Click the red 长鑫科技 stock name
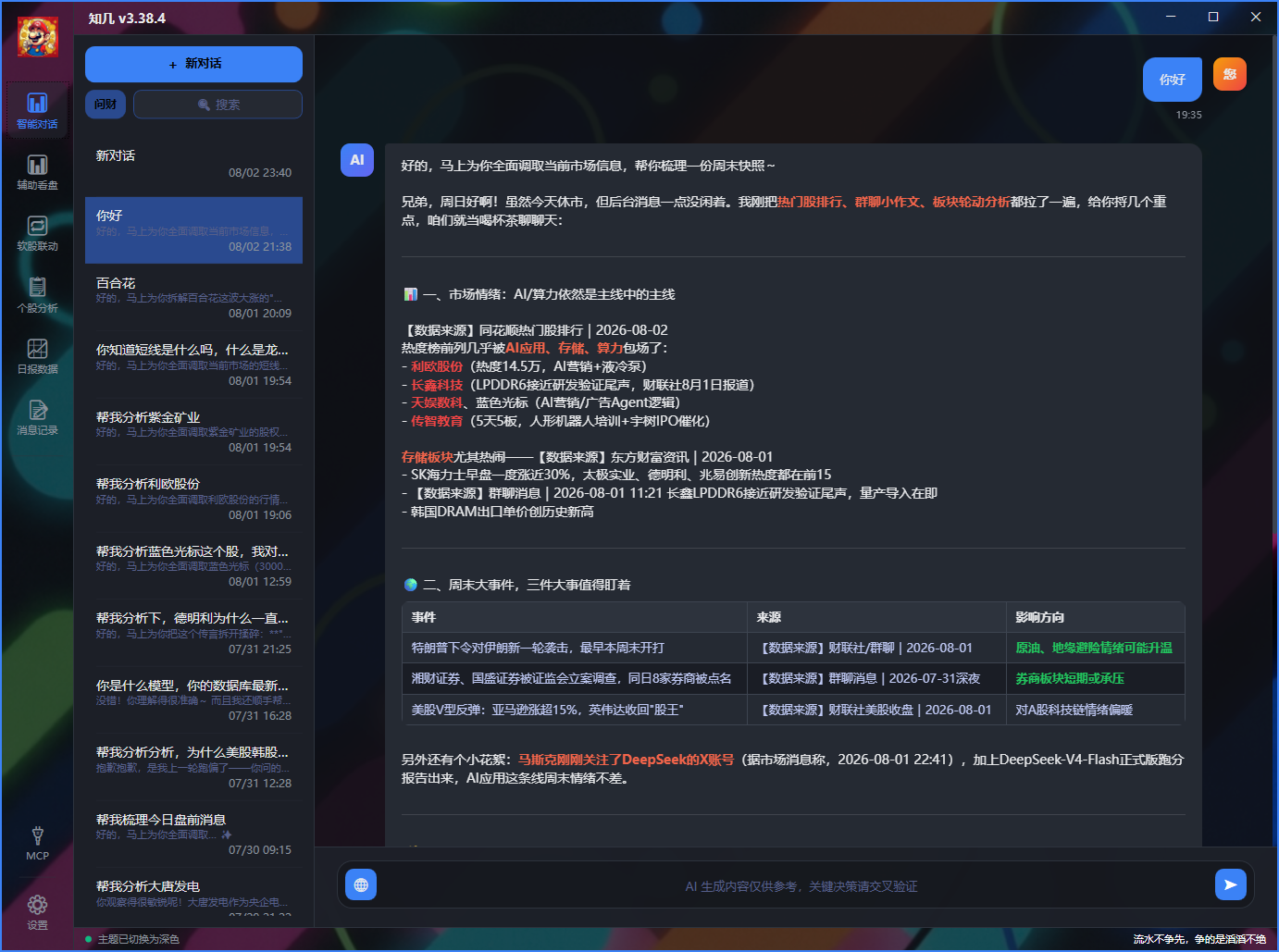The image size is (1279, 952). tap(437, 385)
